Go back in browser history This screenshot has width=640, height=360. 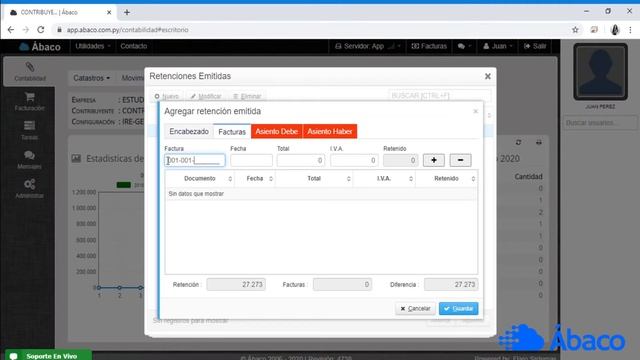11,30
